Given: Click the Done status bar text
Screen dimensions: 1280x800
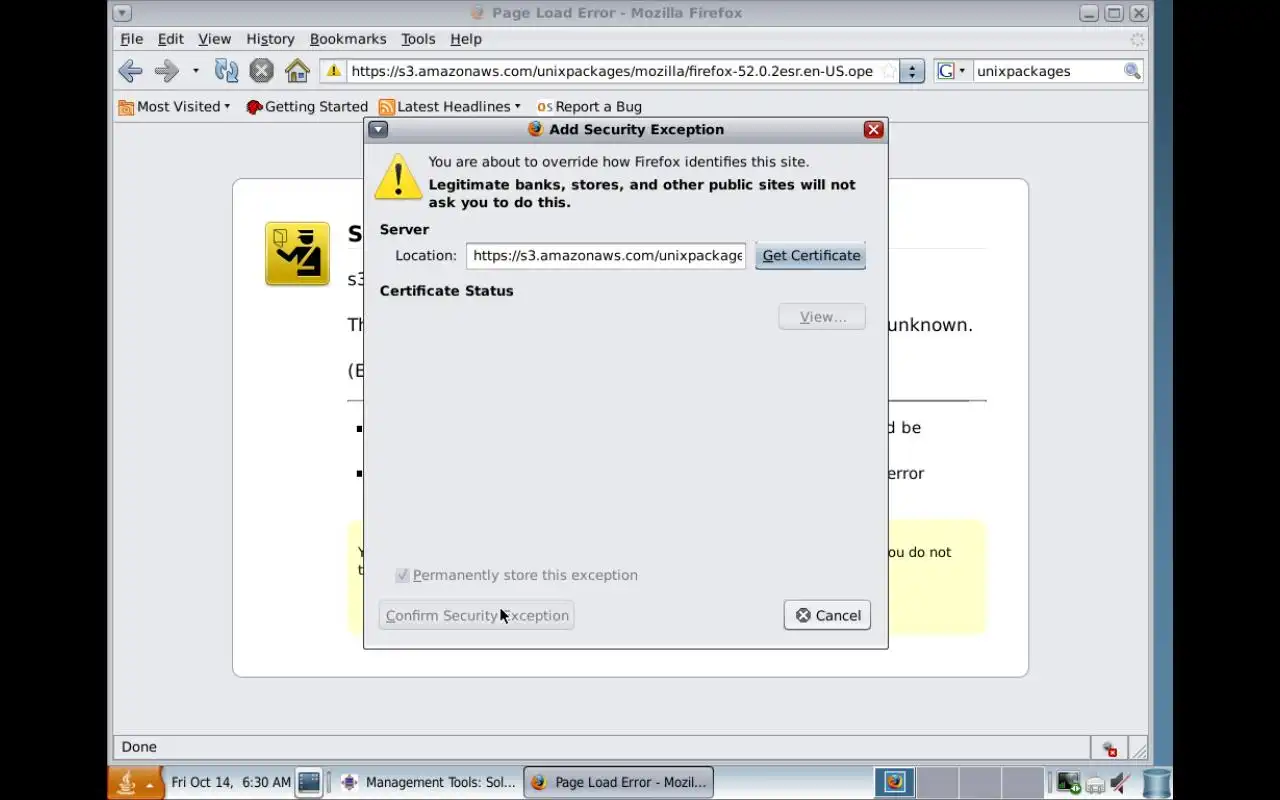Looking at the screenshot, I should pos(139,747).
